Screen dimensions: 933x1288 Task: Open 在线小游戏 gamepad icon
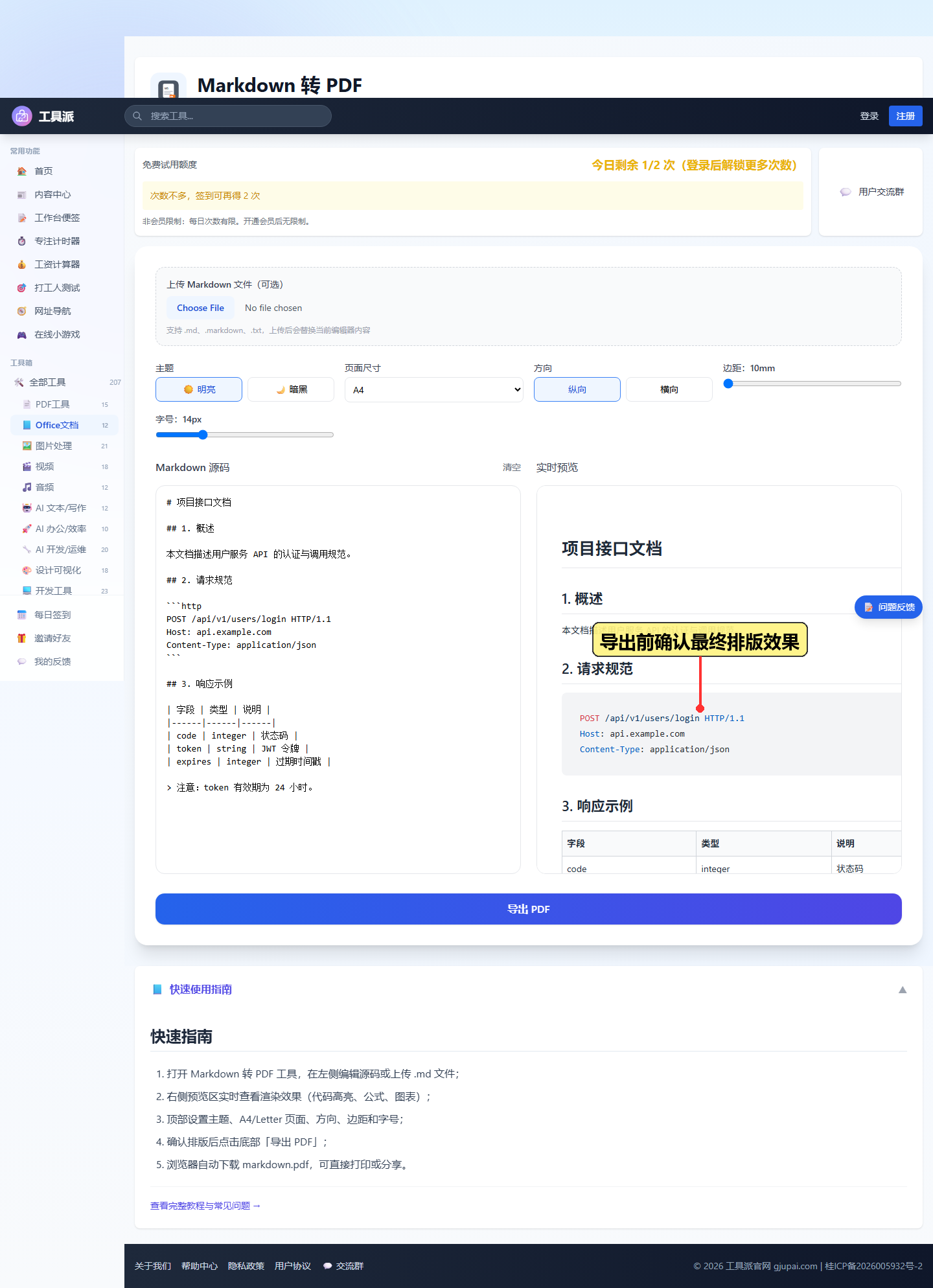22,334
